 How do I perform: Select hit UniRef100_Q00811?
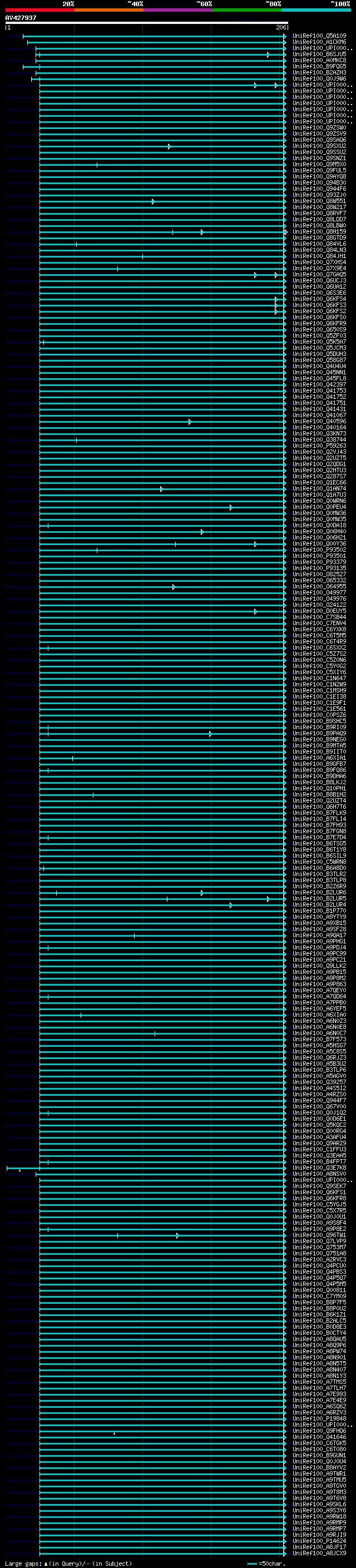[319, 1290]
